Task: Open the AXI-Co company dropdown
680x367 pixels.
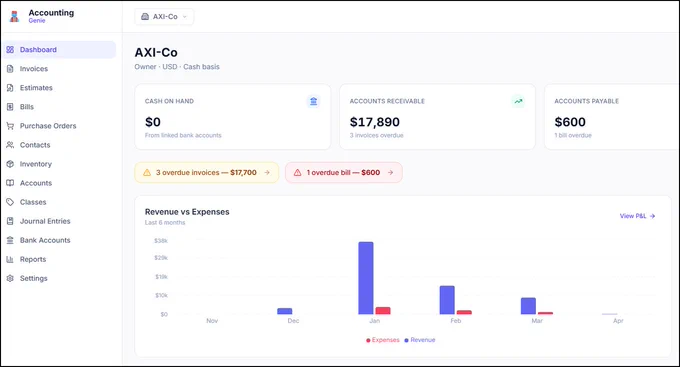Action: [164, 16]
